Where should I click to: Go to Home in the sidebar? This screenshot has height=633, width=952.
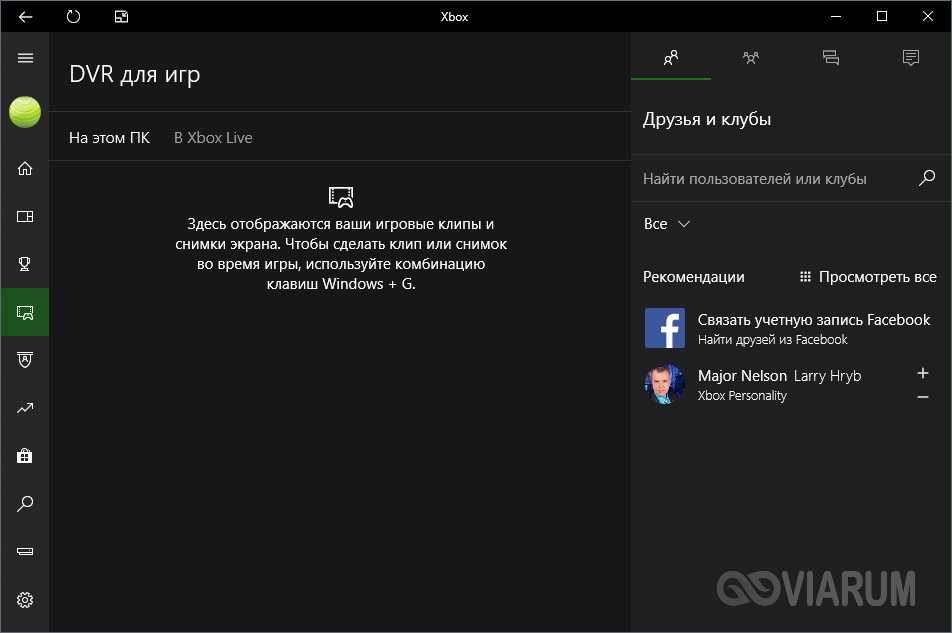pyautogui.click(x=25, y=168)
